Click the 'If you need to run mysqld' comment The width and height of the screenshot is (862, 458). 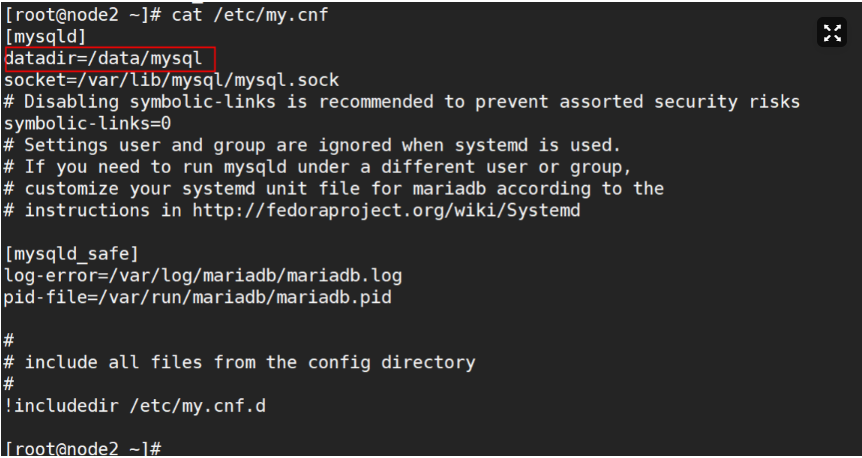317,167
